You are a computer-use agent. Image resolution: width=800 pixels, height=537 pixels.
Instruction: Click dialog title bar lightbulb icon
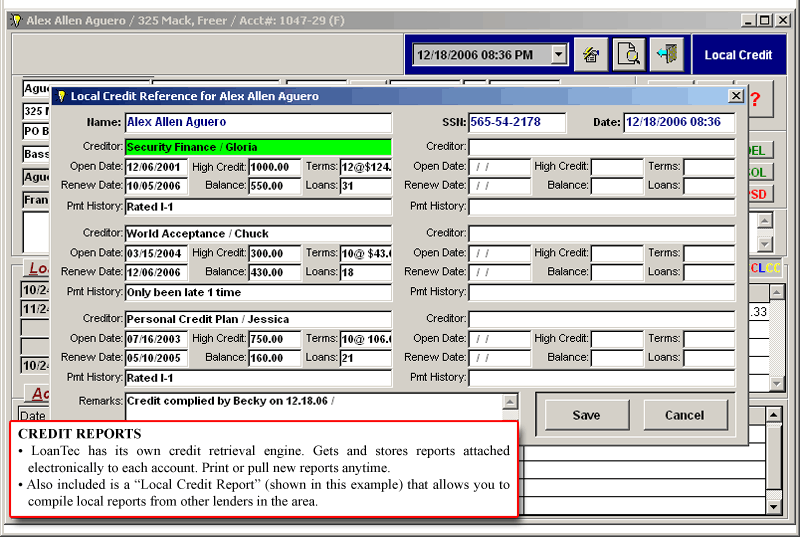(61, 96)
